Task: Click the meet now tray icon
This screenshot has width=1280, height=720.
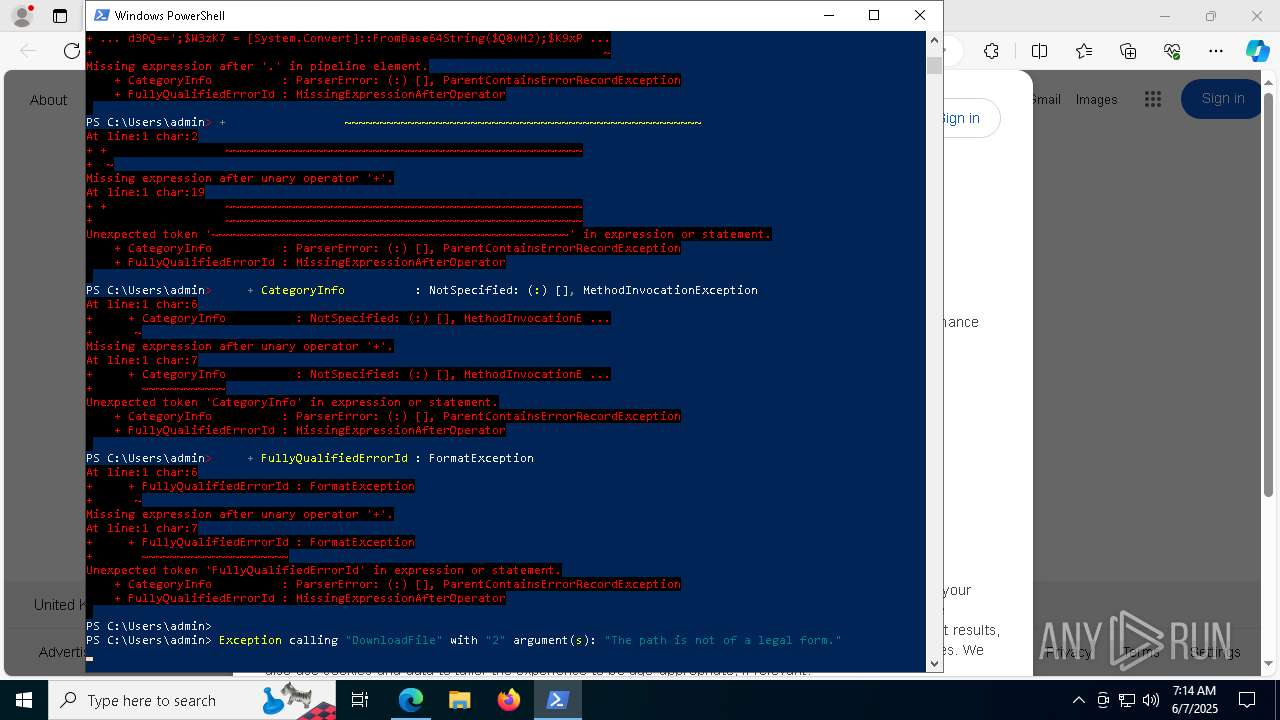Action: click(x=1103, y=700)
